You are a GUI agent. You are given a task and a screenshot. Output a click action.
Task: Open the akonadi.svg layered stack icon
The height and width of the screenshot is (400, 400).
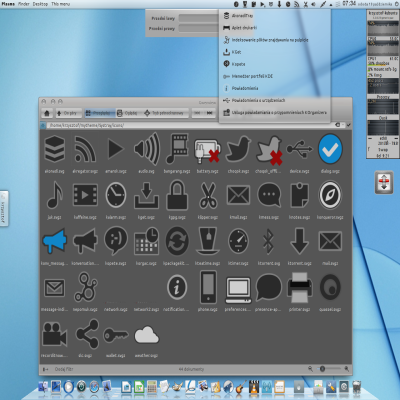point(55,149)
